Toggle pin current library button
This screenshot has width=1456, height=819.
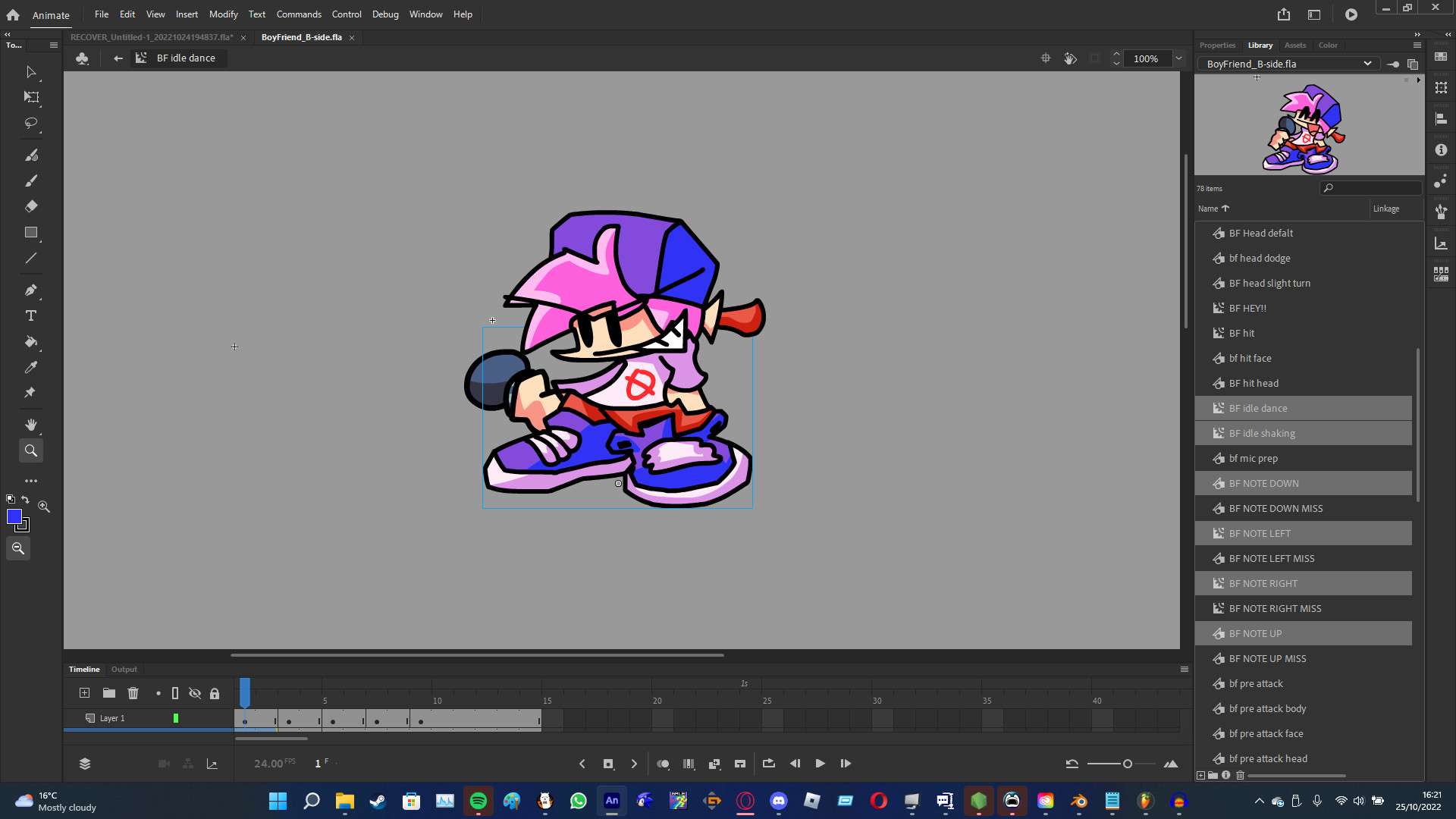[1393, 64]
